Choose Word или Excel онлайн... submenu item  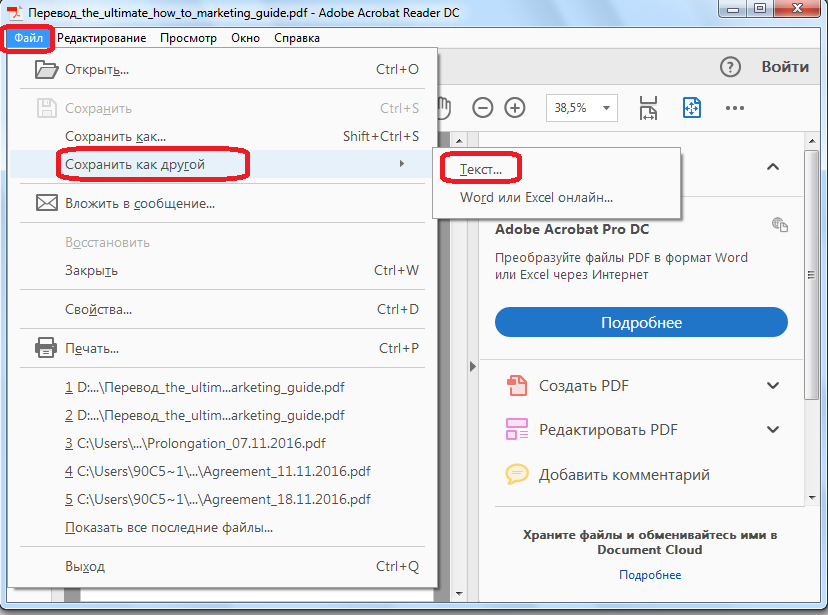tap(536, 198)
